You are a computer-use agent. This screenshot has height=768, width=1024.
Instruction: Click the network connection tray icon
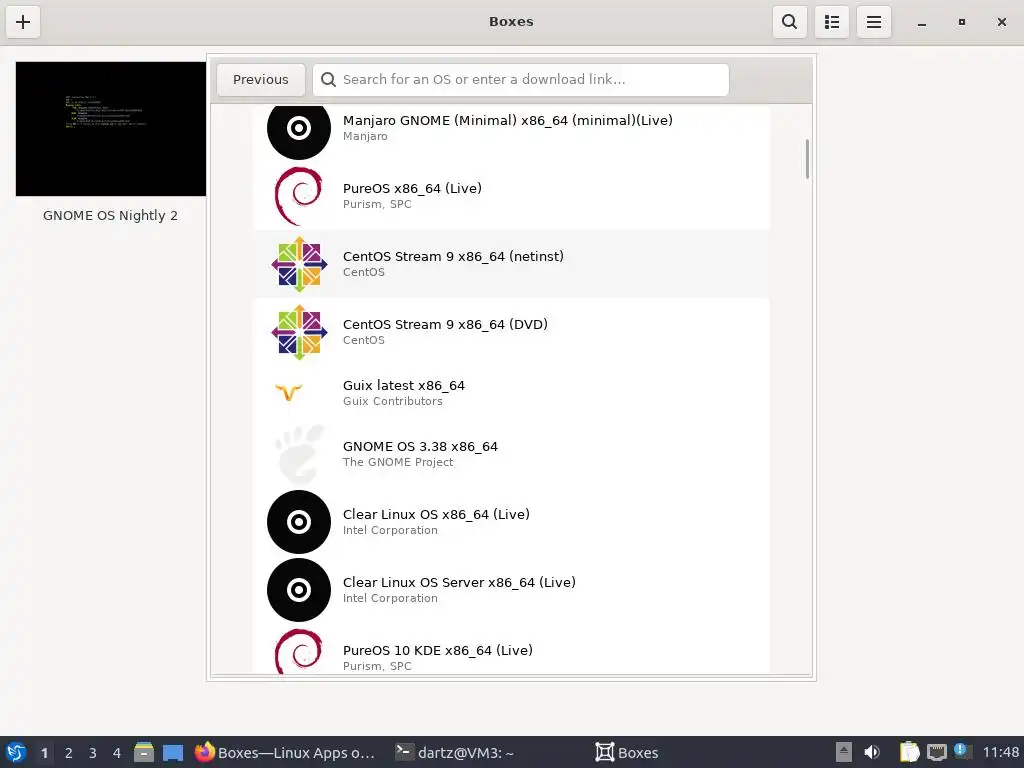(x=936, y=752)
